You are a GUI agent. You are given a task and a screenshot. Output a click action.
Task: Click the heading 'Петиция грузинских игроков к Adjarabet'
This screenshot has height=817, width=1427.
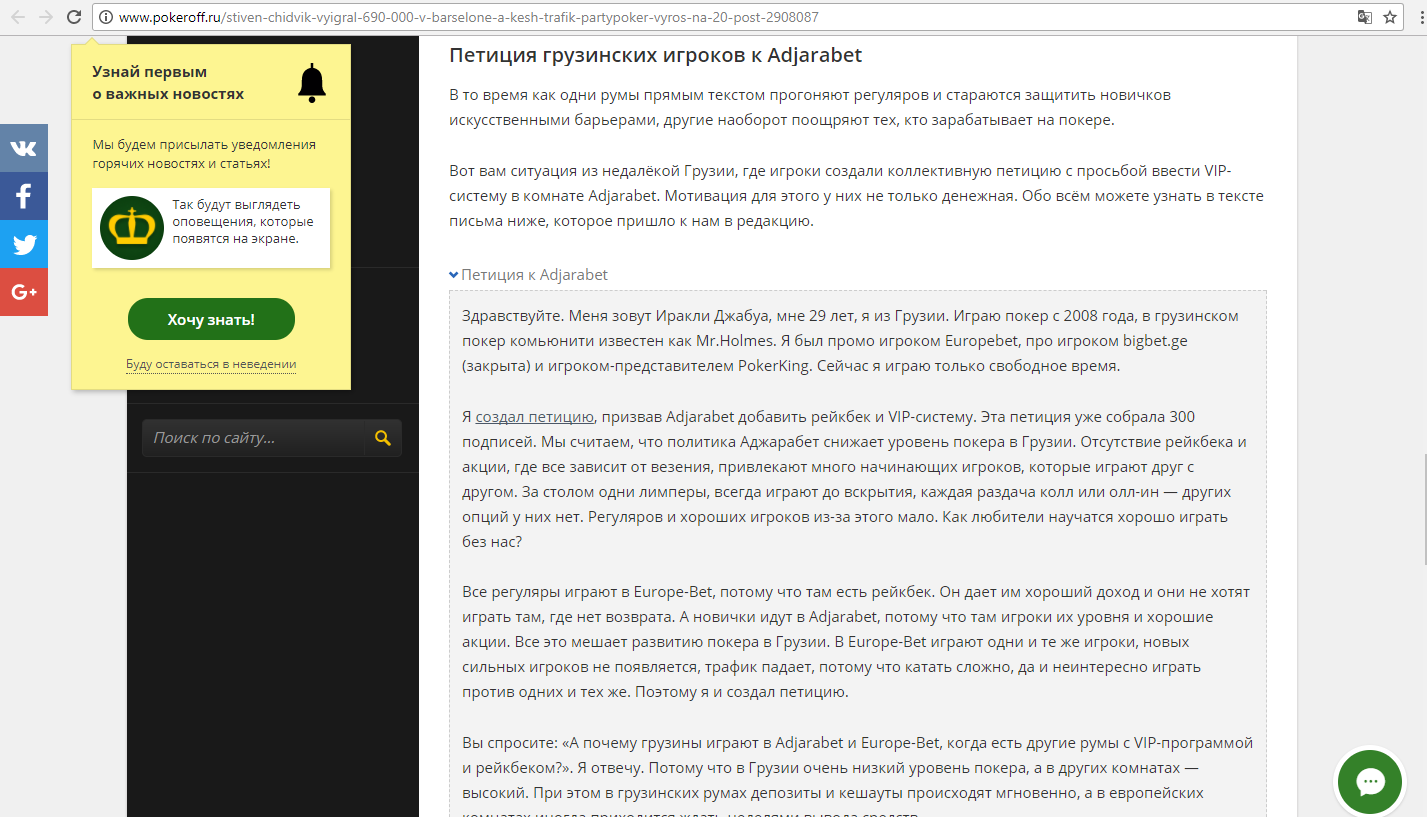click(x=655, y=55)
